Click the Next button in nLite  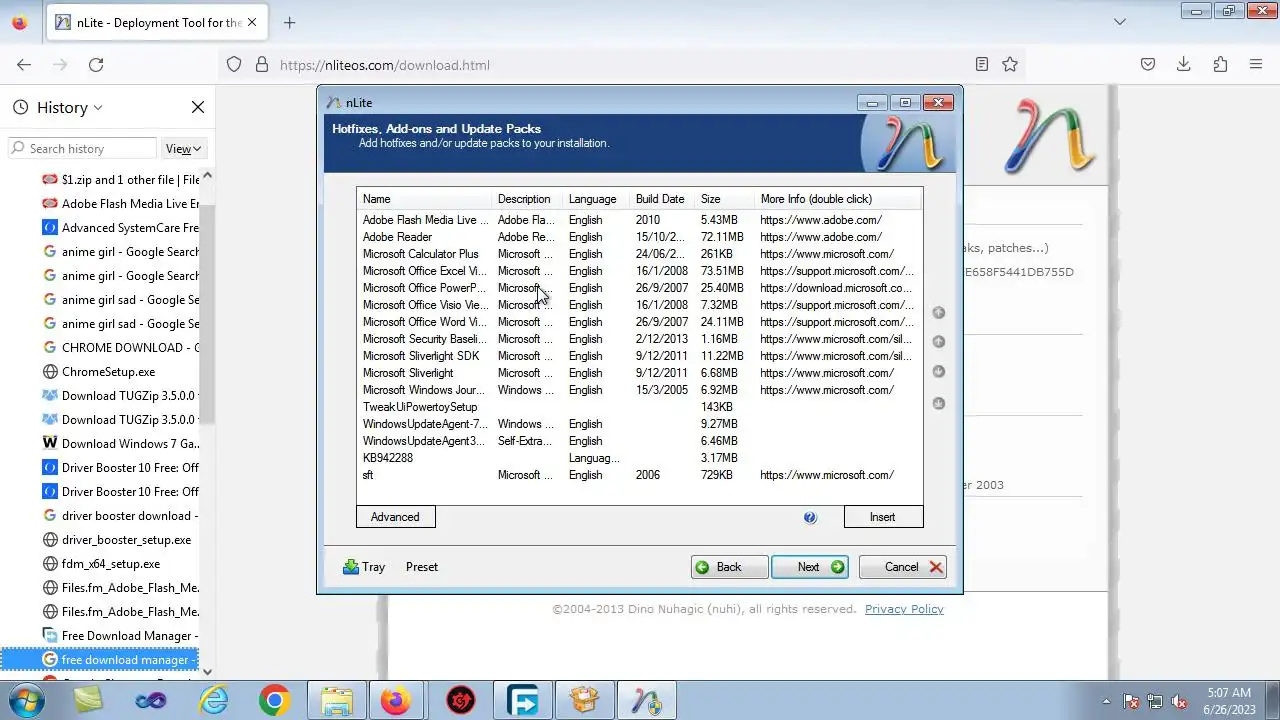coord(810,567)
